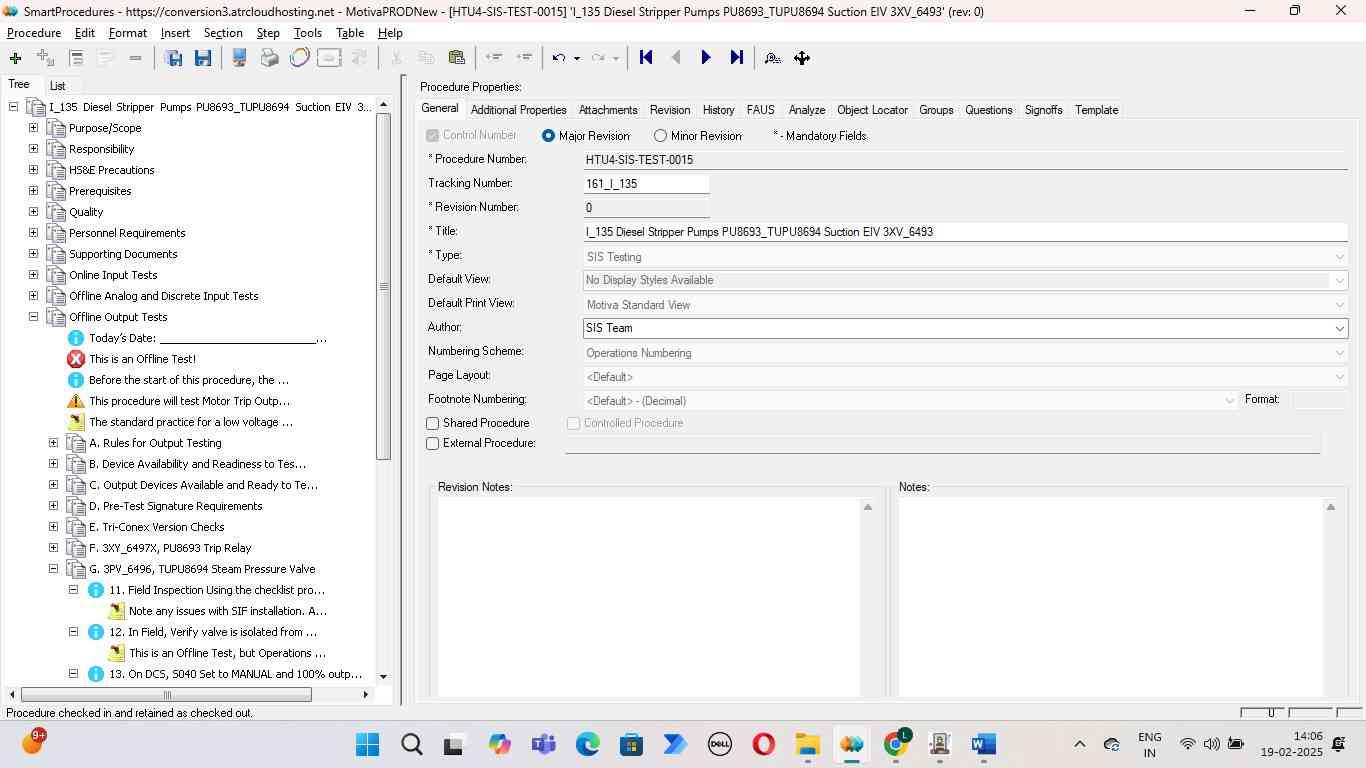This screenshot has width=1366, height=768.
Task: Select the Major Revision radio button
Action: click(x=548, y=136)
